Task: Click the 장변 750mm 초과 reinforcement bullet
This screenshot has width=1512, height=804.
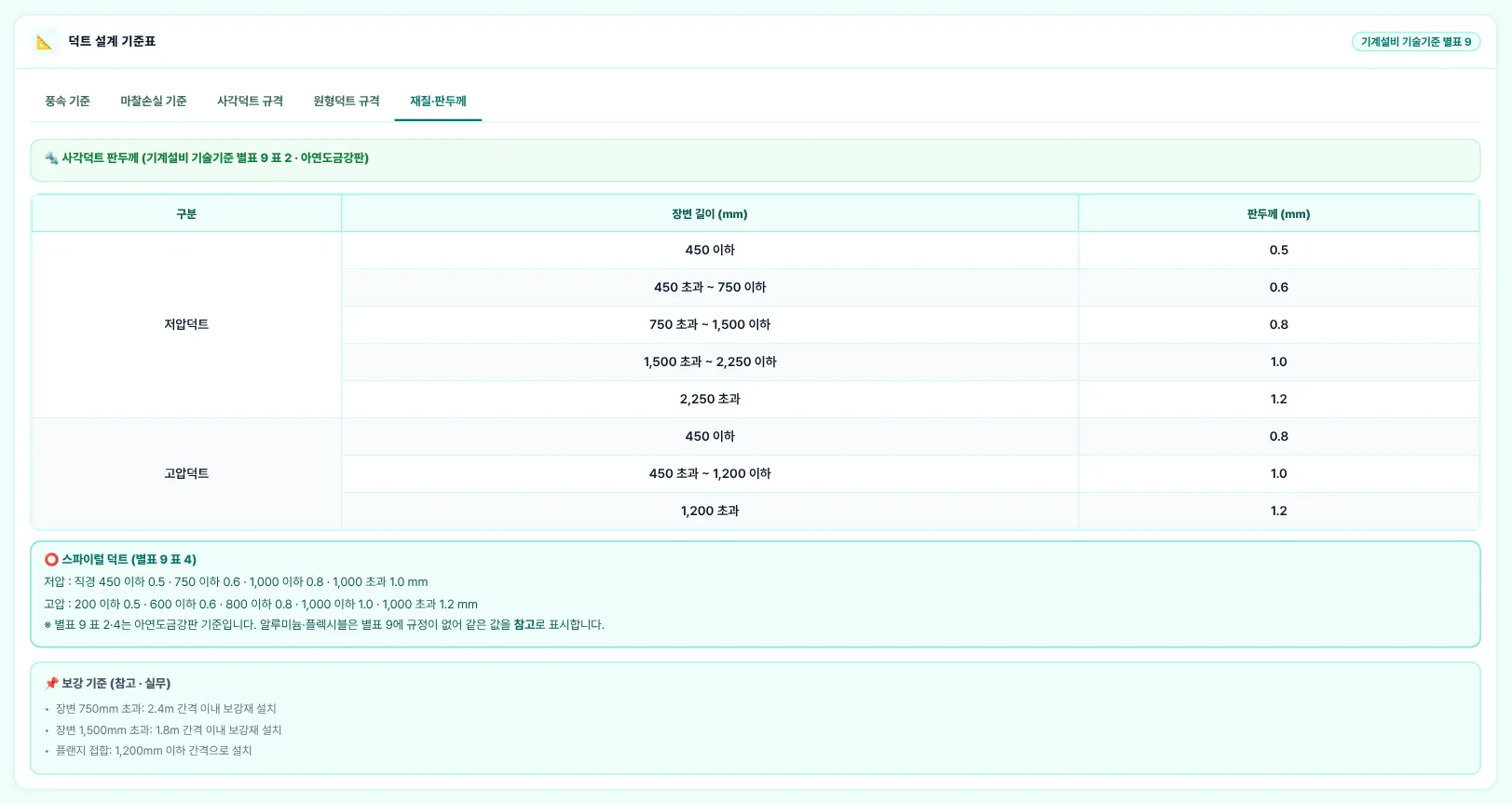Action: [x=166, y=709]
